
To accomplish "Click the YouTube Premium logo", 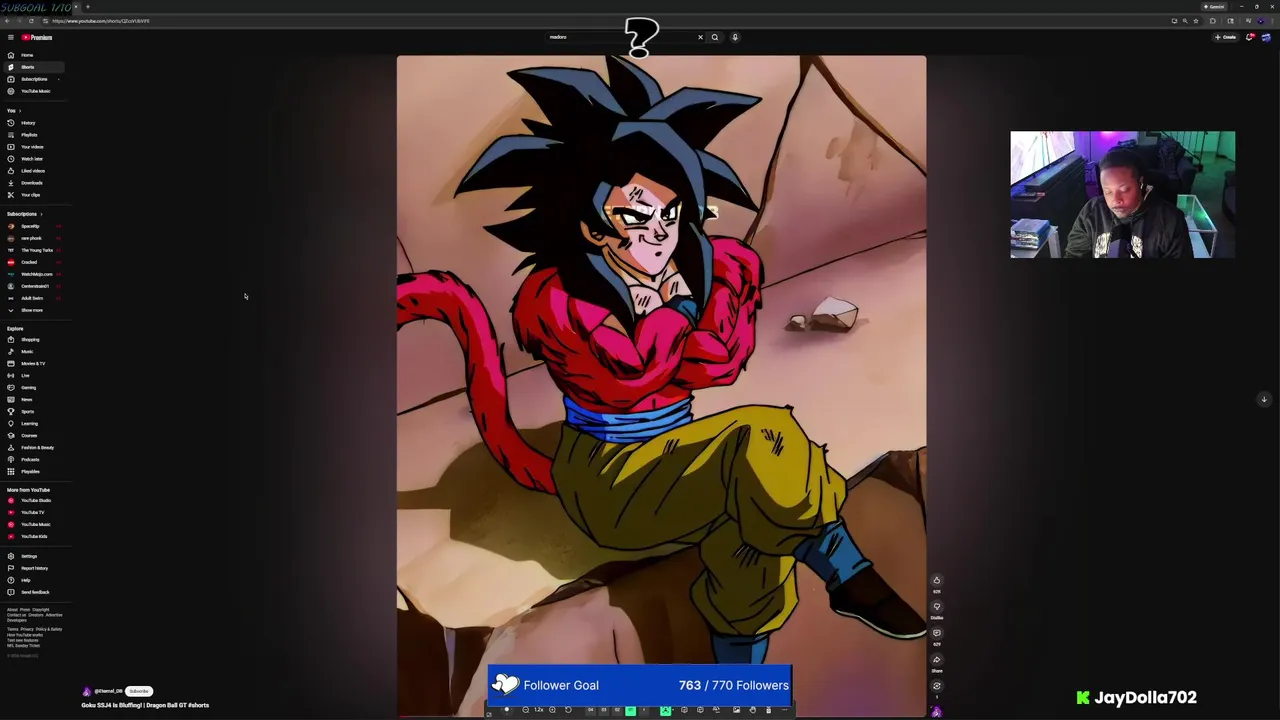I will point(37,37).
